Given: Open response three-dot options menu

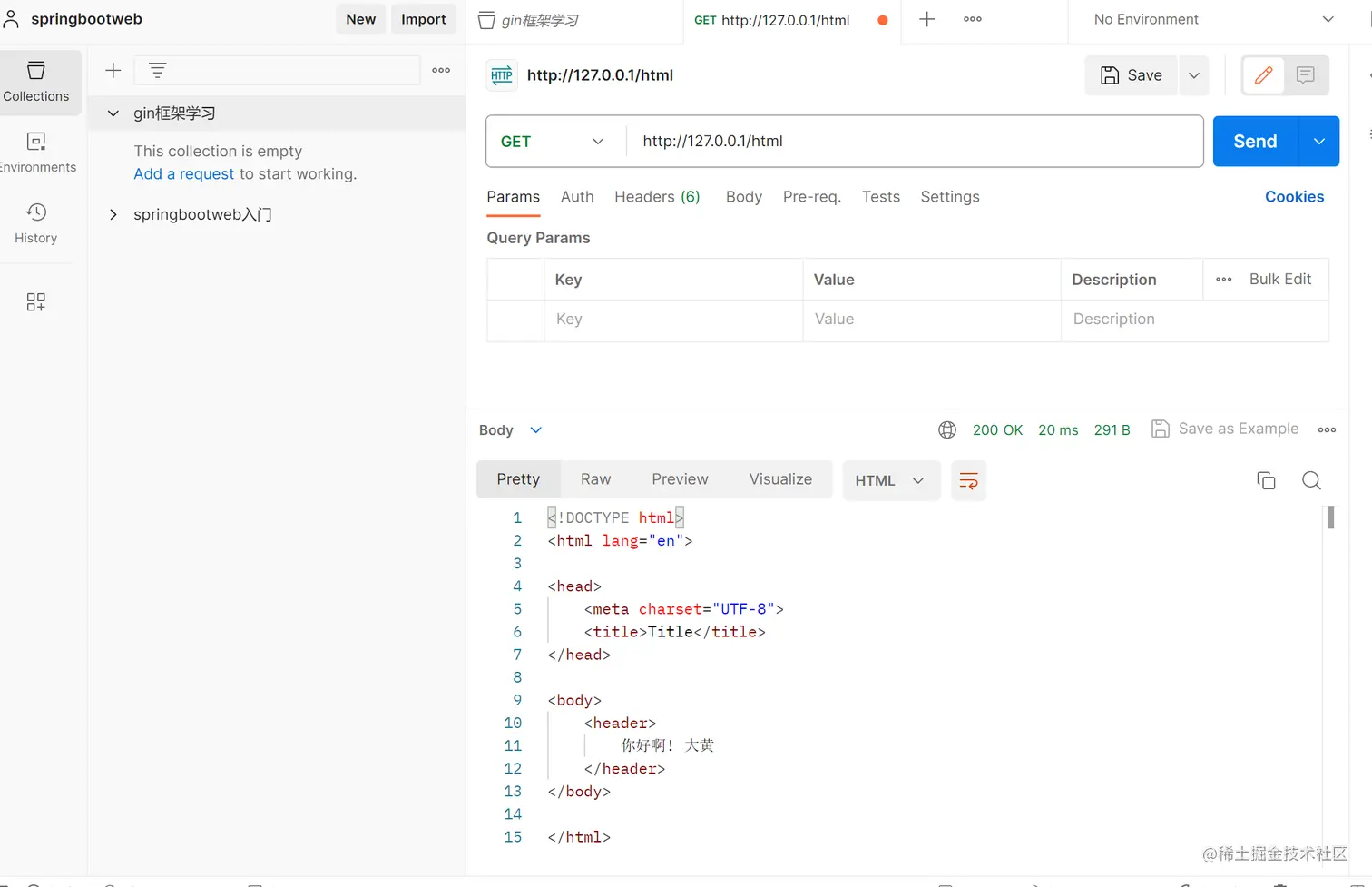Looking at the screenshot, I should pyautogui.click(x=1327, y=430).
